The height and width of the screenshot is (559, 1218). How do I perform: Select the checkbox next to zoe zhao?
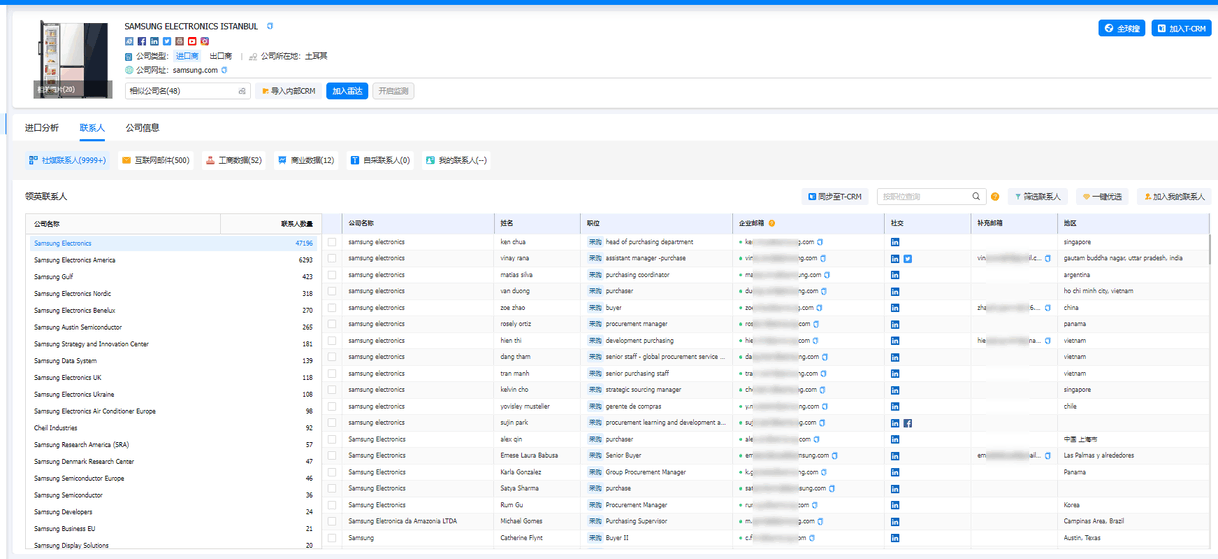[x=332, y=308]
